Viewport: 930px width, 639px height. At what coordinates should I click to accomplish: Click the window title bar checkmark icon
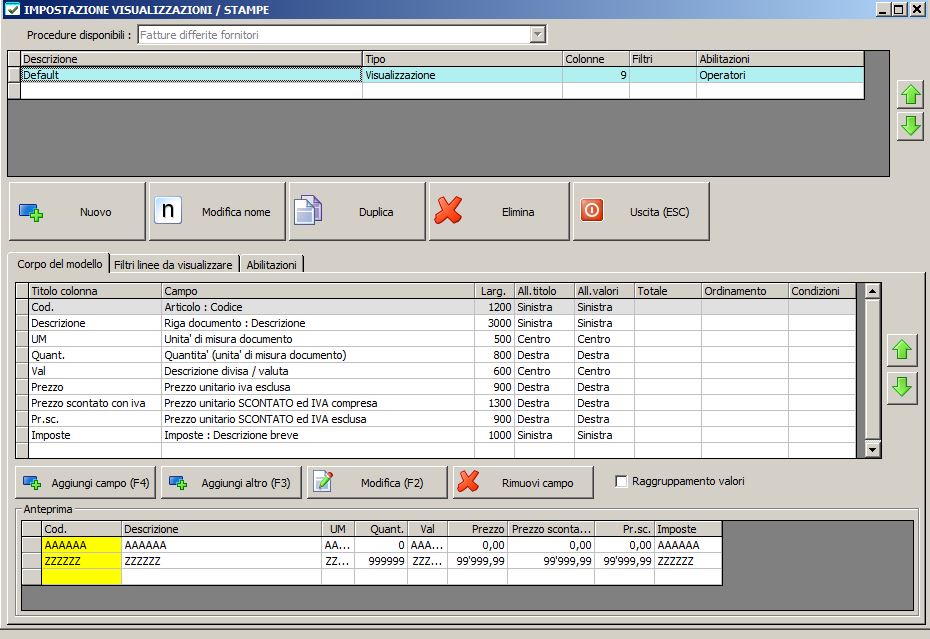[x=12, y=9]
